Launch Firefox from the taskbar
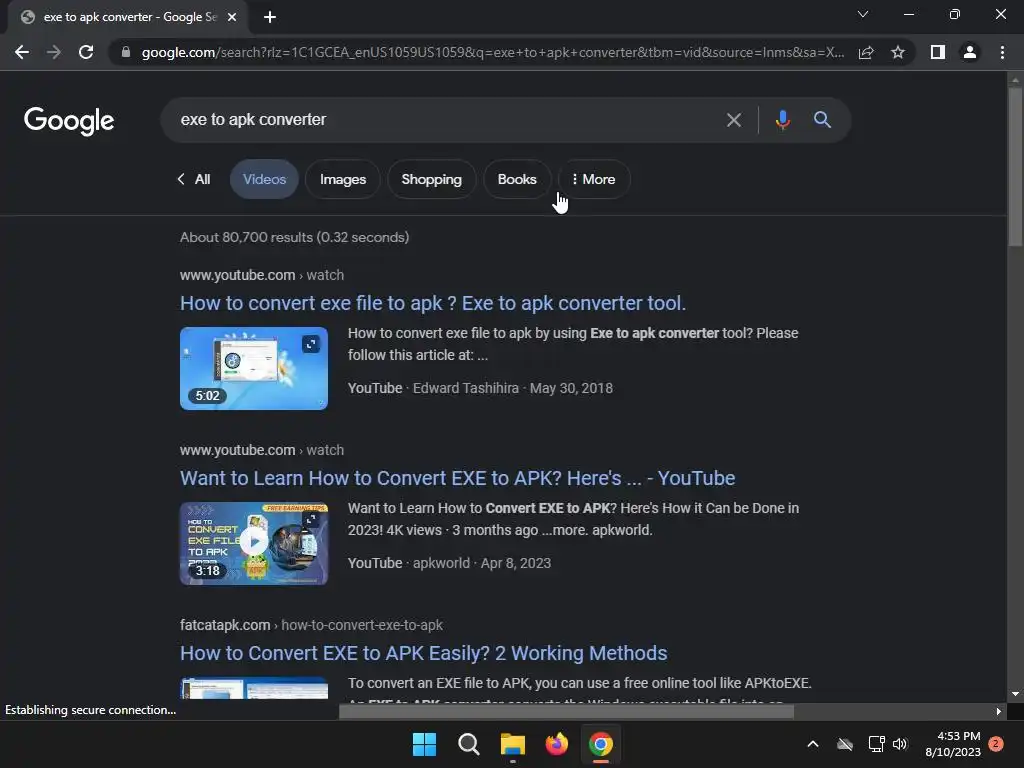Viewport: 1024px width, 768px height. pos(556,744)
